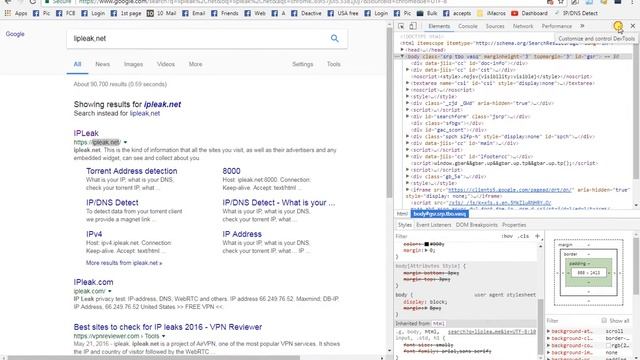Open the 10 Mail bookmark
The image size is (640, 360).
pos(161,13)
